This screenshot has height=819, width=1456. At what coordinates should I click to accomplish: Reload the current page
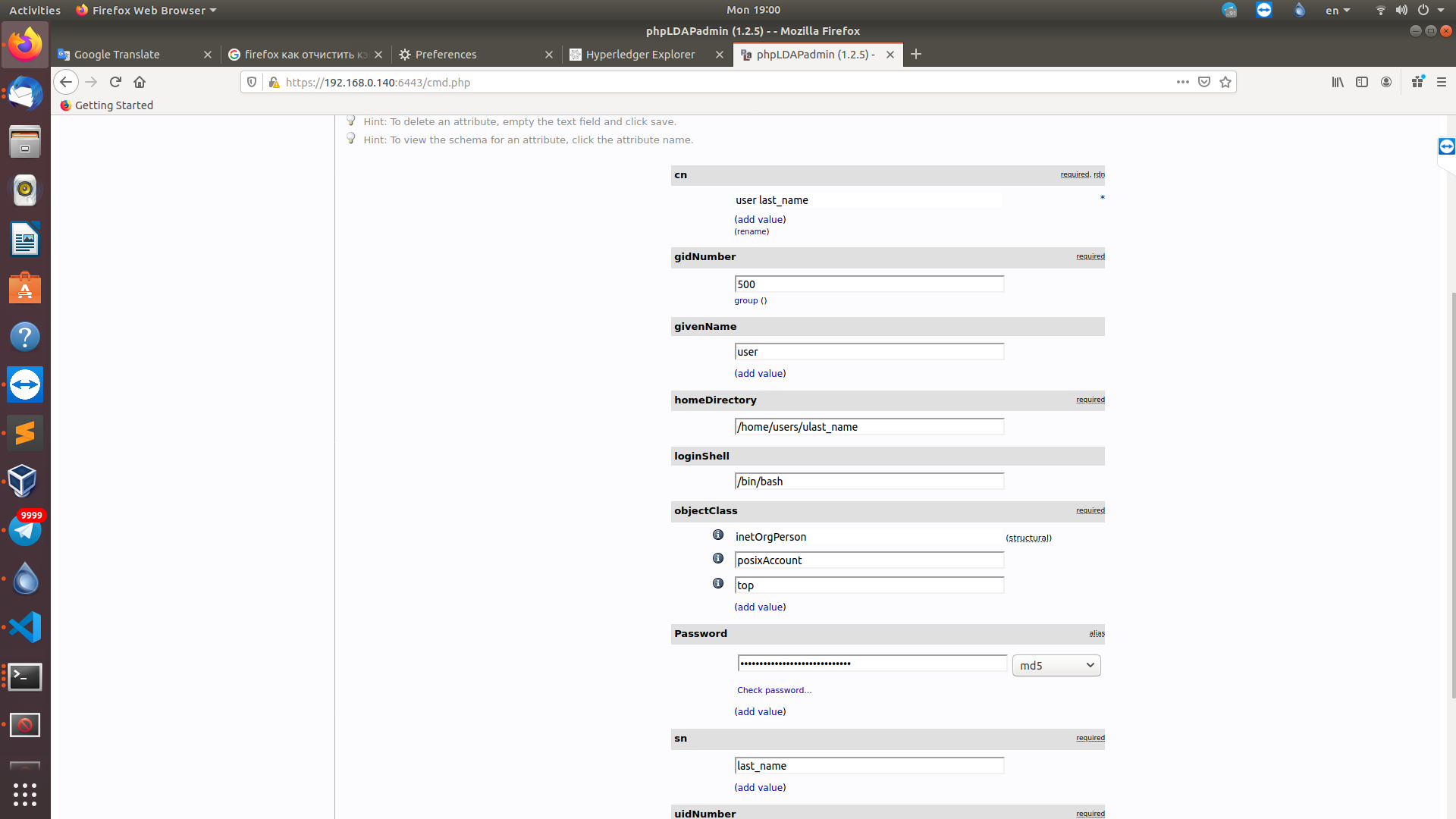pyautogui.click(x=115, y=82)
